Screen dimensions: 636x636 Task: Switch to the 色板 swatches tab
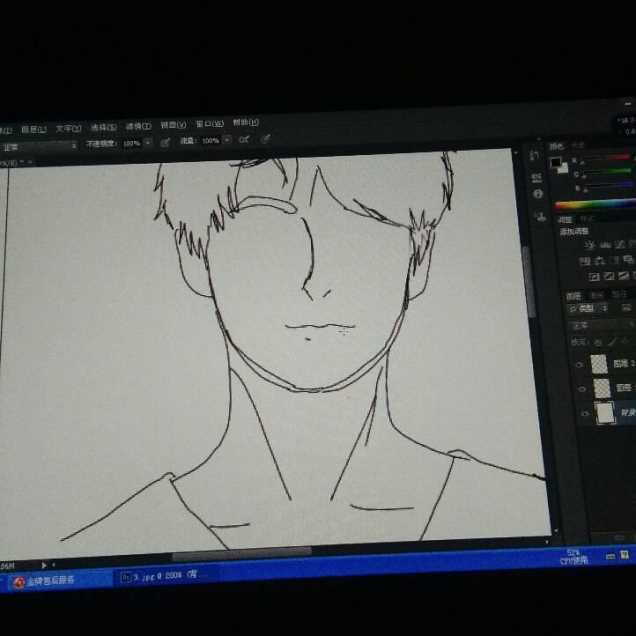coord(578,145)
